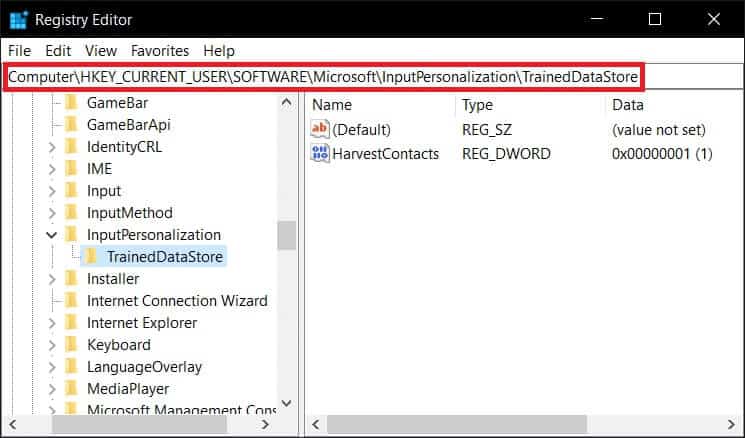Click the REG_DWORD type cell
745x438 pixels.
[x=506, y=153]
